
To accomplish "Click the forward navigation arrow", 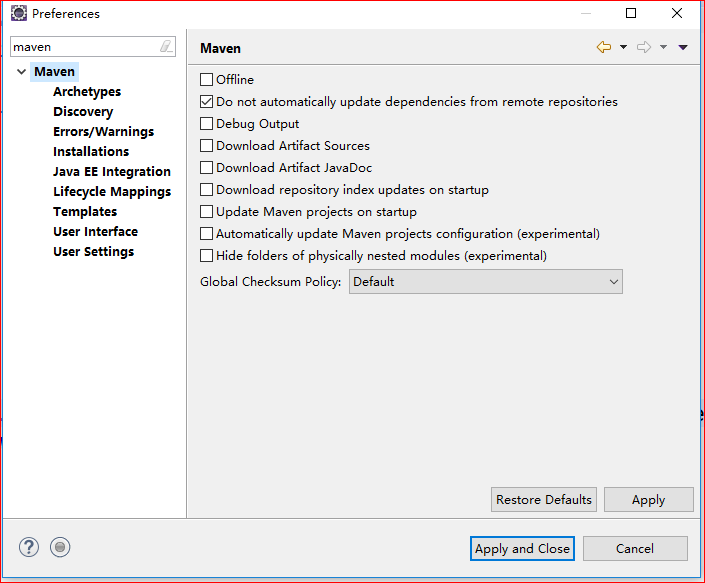I will (644, 47).
